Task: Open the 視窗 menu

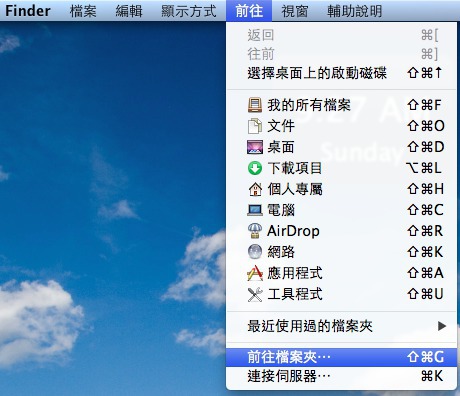Action: coord(295,11)
